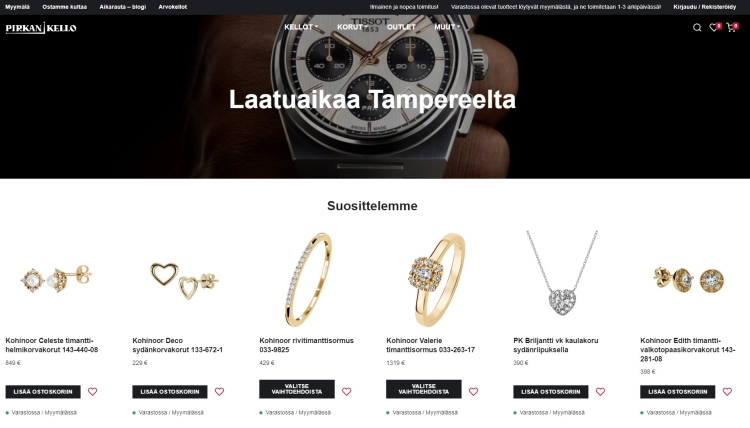This screenshot has height=428, width=750.
Task: Heart the Kohinoor Edith earrings
Action: [x=728, y=392]
